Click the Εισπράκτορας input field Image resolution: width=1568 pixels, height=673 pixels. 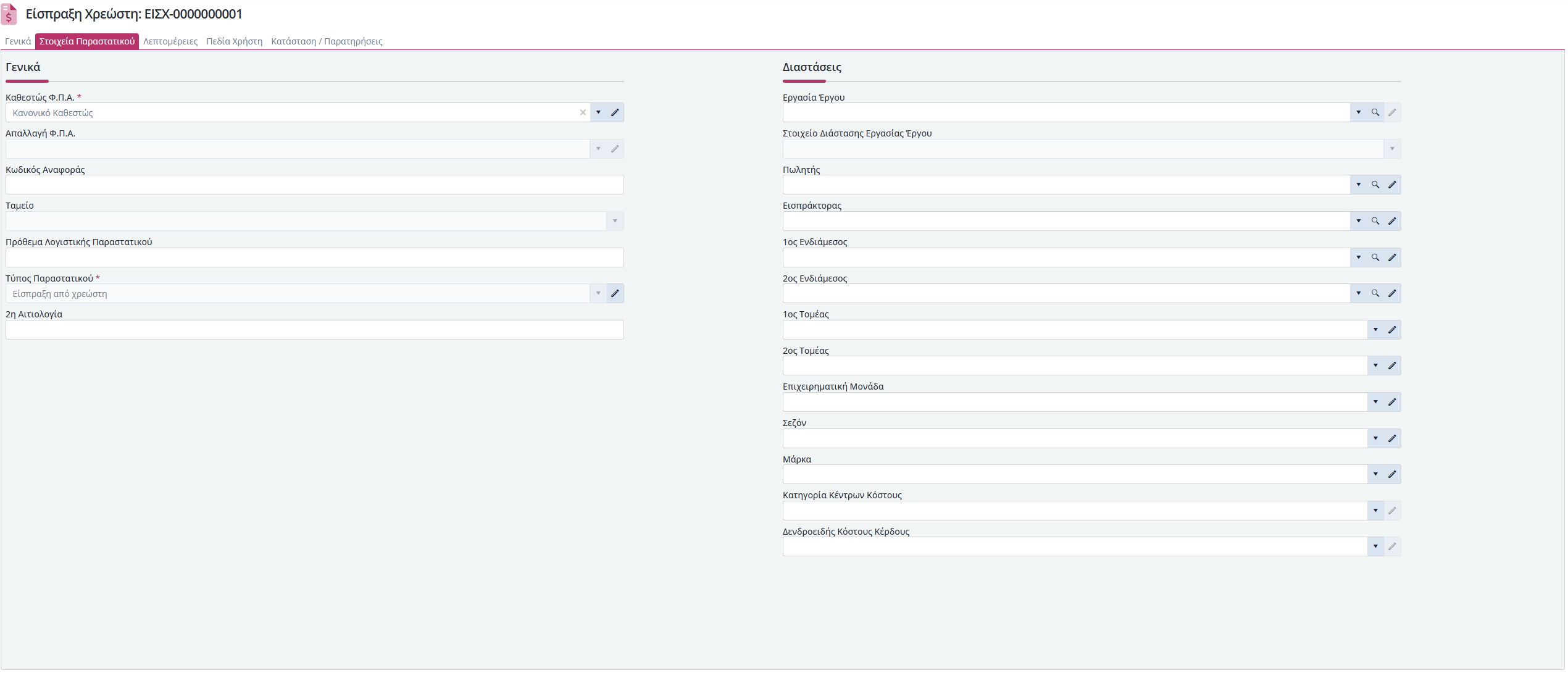click(x=1067, y=221)
